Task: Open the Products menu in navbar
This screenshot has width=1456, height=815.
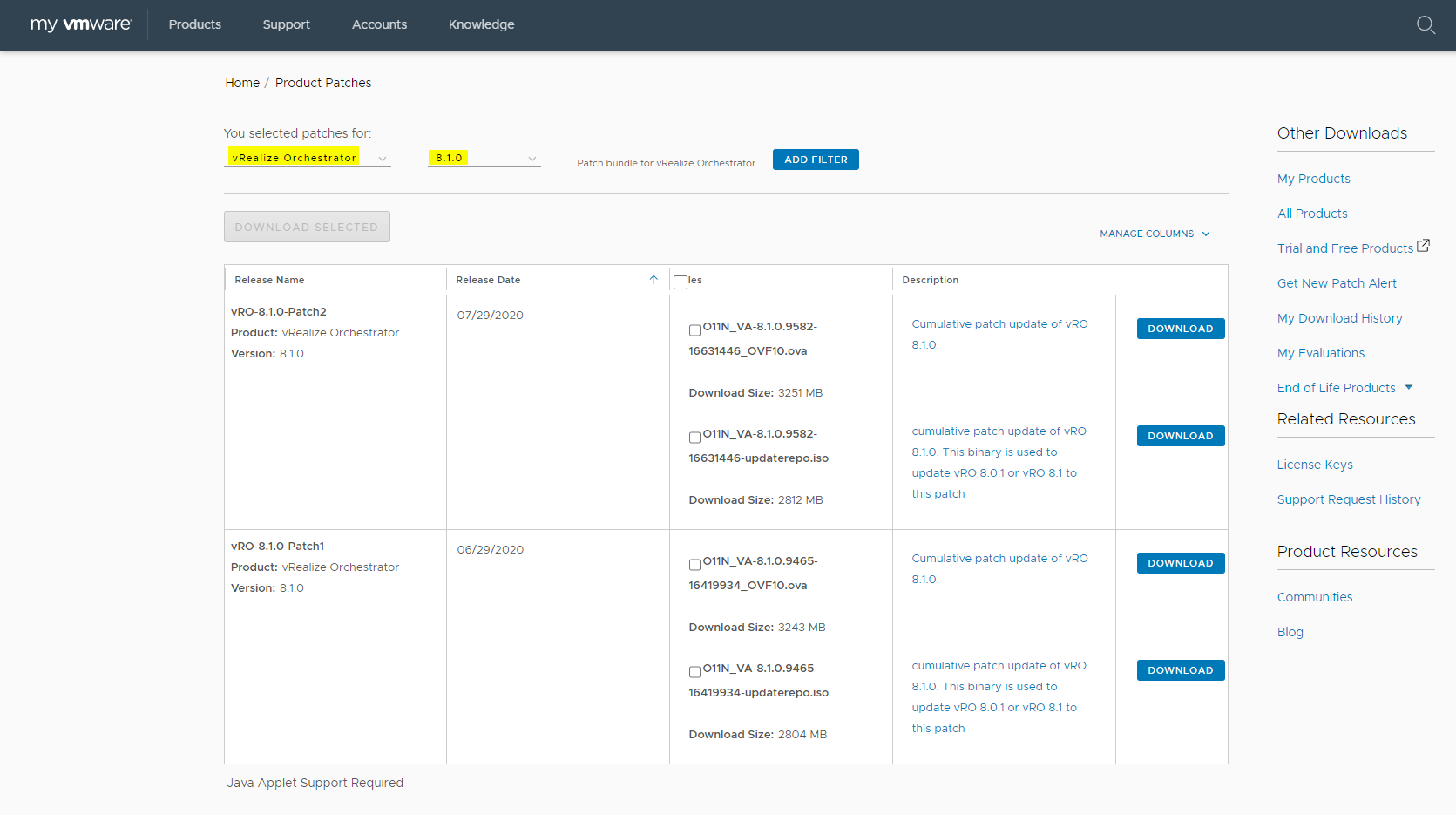Action: coord(194,24)
